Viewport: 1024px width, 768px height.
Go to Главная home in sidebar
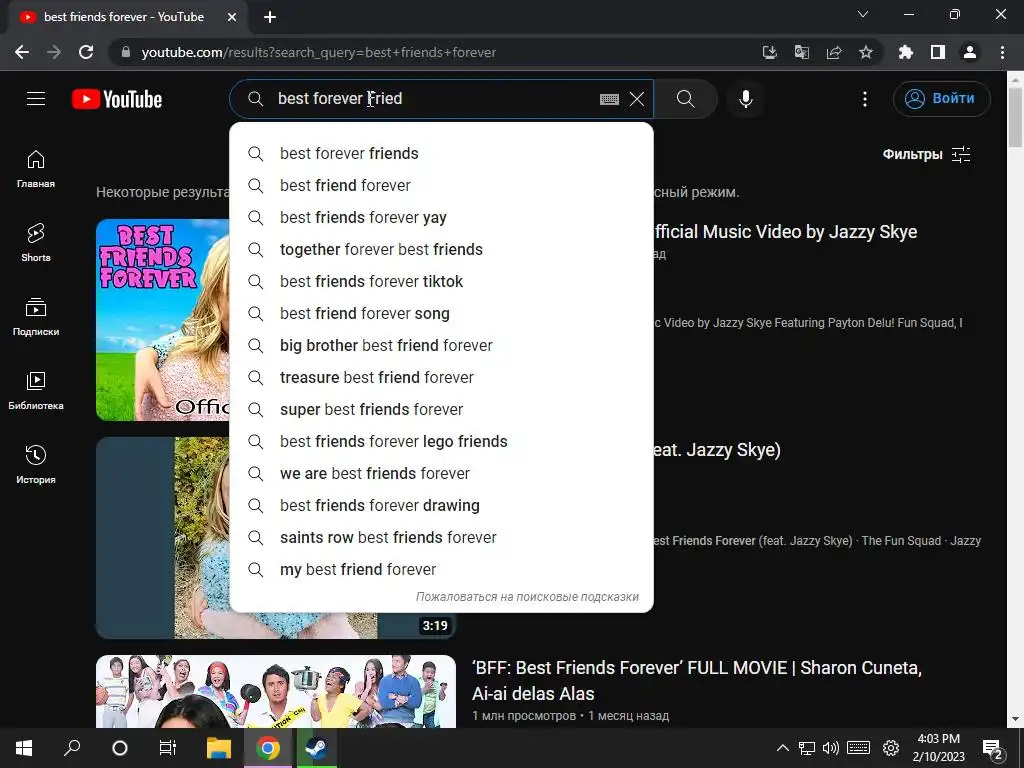[36, 169]
